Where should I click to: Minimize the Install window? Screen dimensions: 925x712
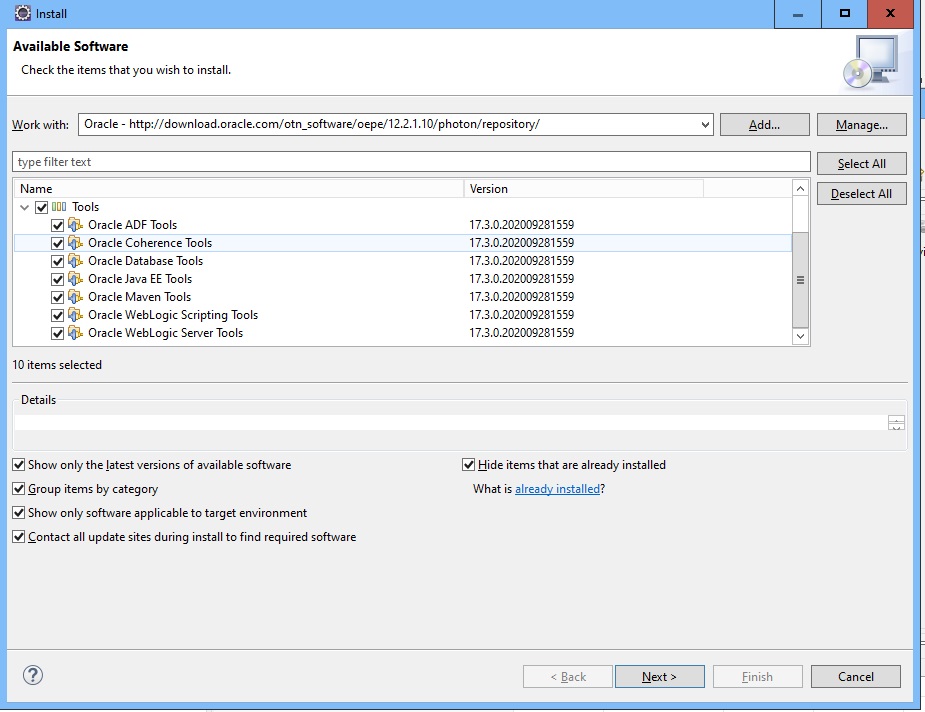(798, 14)
